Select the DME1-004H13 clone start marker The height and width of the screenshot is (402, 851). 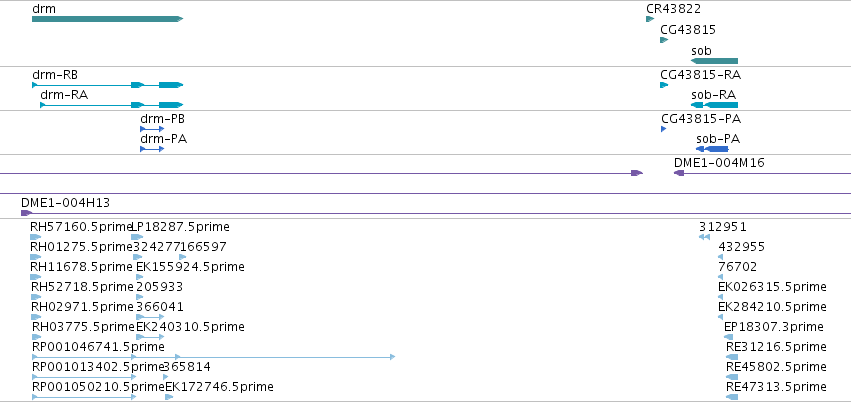click(x=26, y=213)
